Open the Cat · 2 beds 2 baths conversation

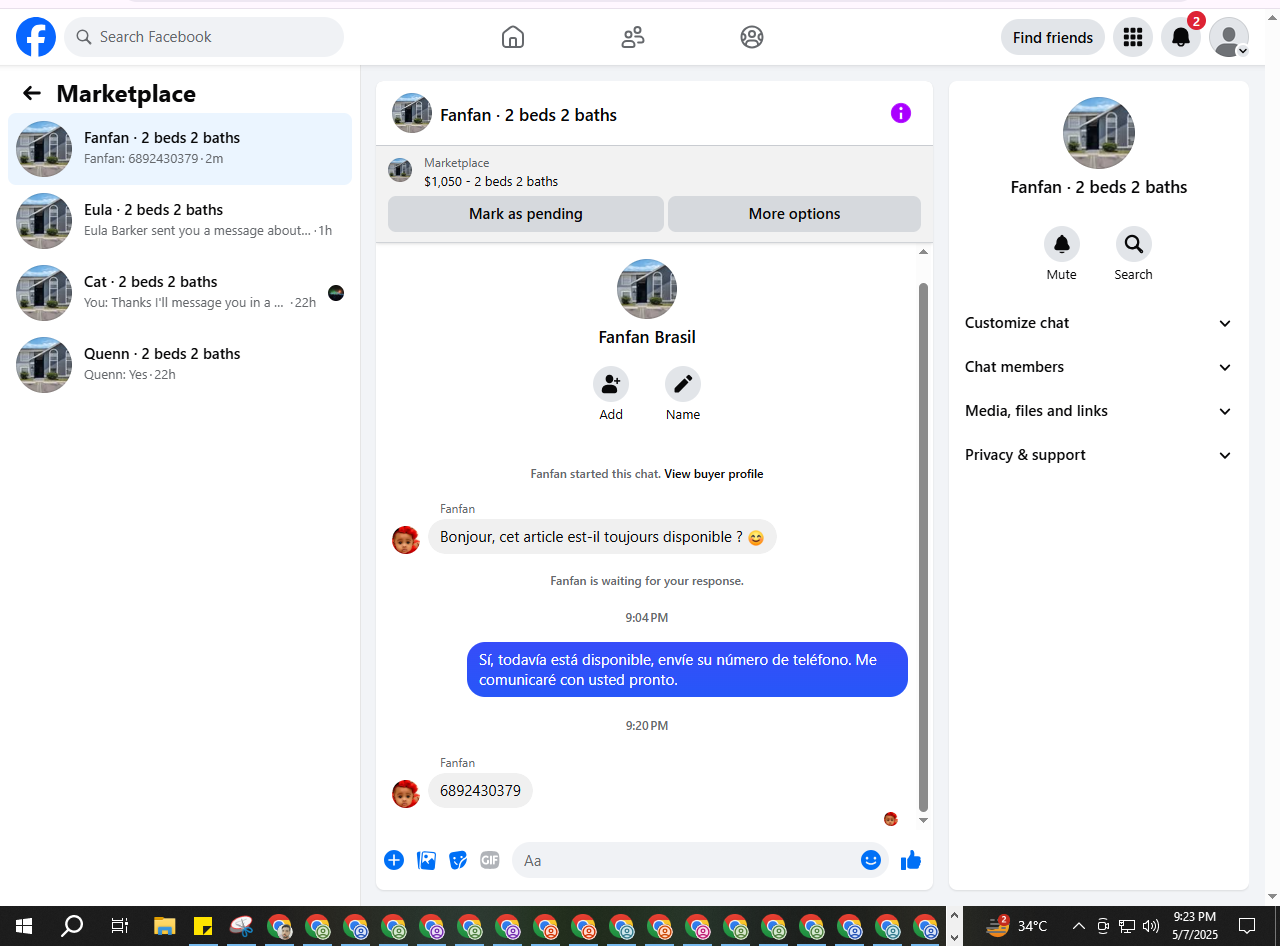pyautogui.click(x=180, y=293)
